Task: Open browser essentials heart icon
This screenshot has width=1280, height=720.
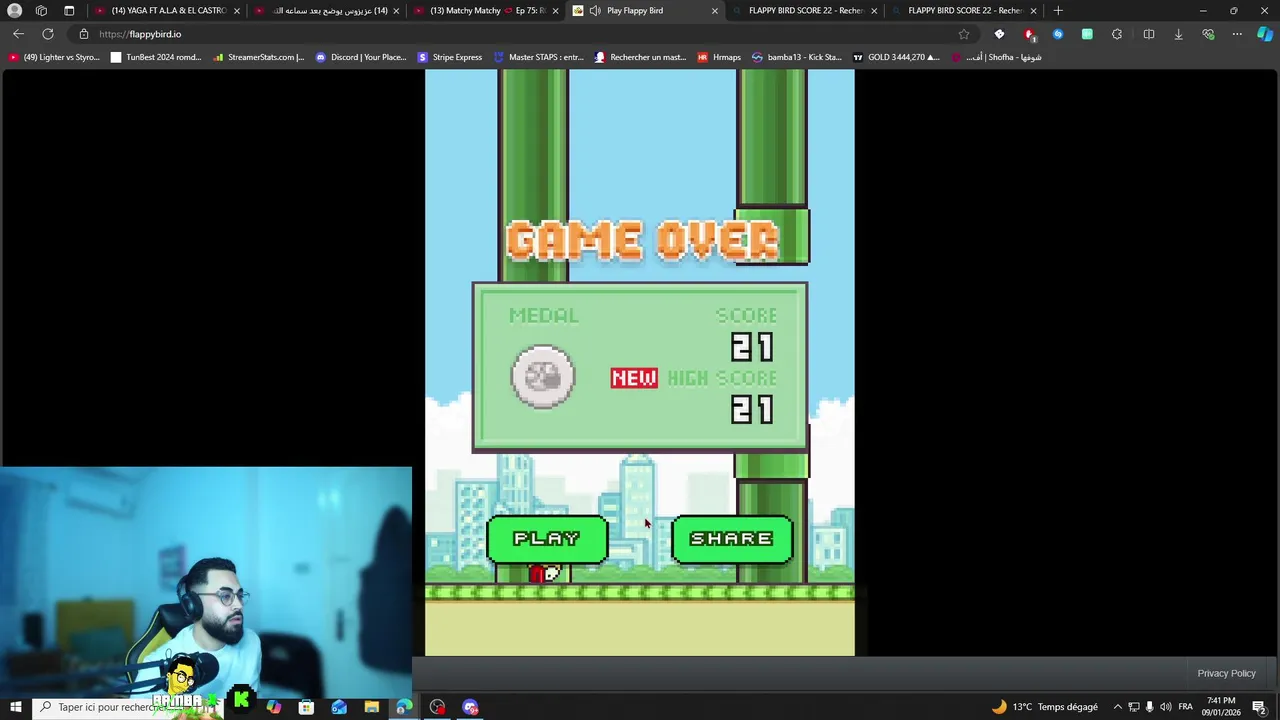Action: (x=1208, y=34)
